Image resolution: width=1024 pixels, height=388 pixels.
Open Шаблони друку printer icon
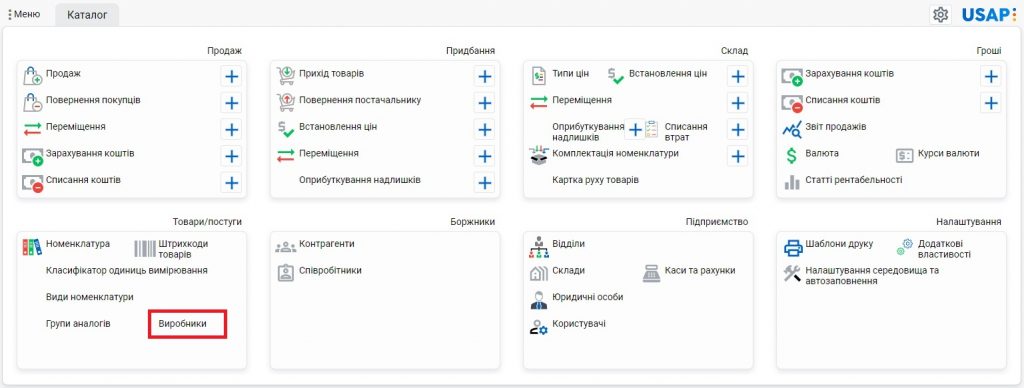(x=793, y=248)
